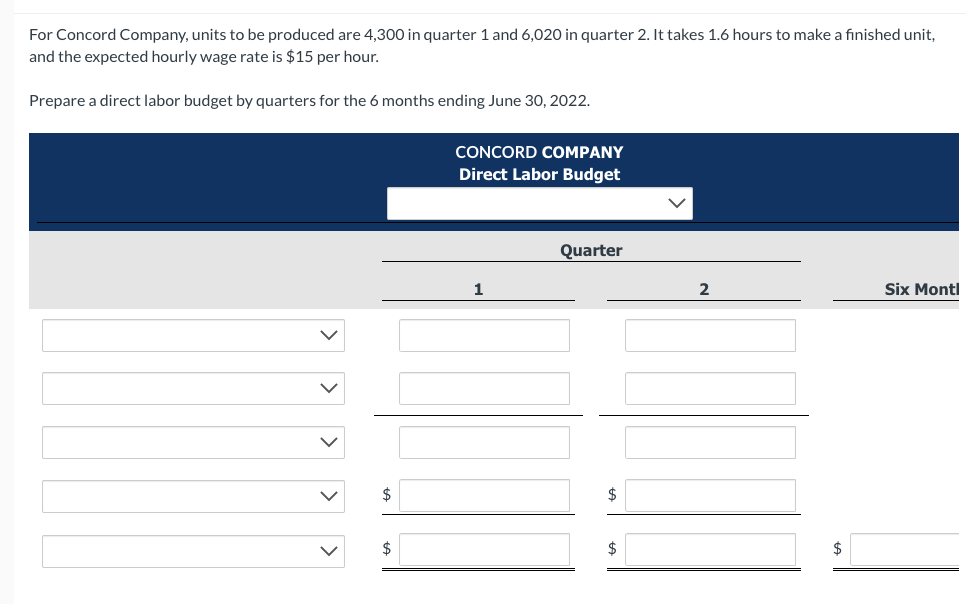
Task: Open the period selector under Direct Labor Budget
Action: (x=540, y=203)
